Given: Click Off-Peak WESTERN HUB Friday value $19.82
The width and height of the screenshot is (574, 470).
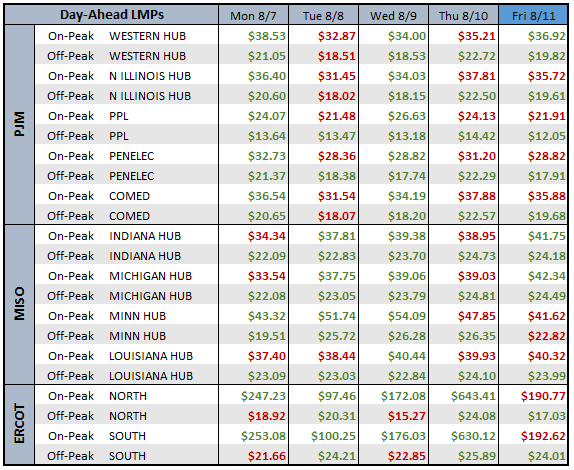Looking at the screenshot, I should pos(547,56).
